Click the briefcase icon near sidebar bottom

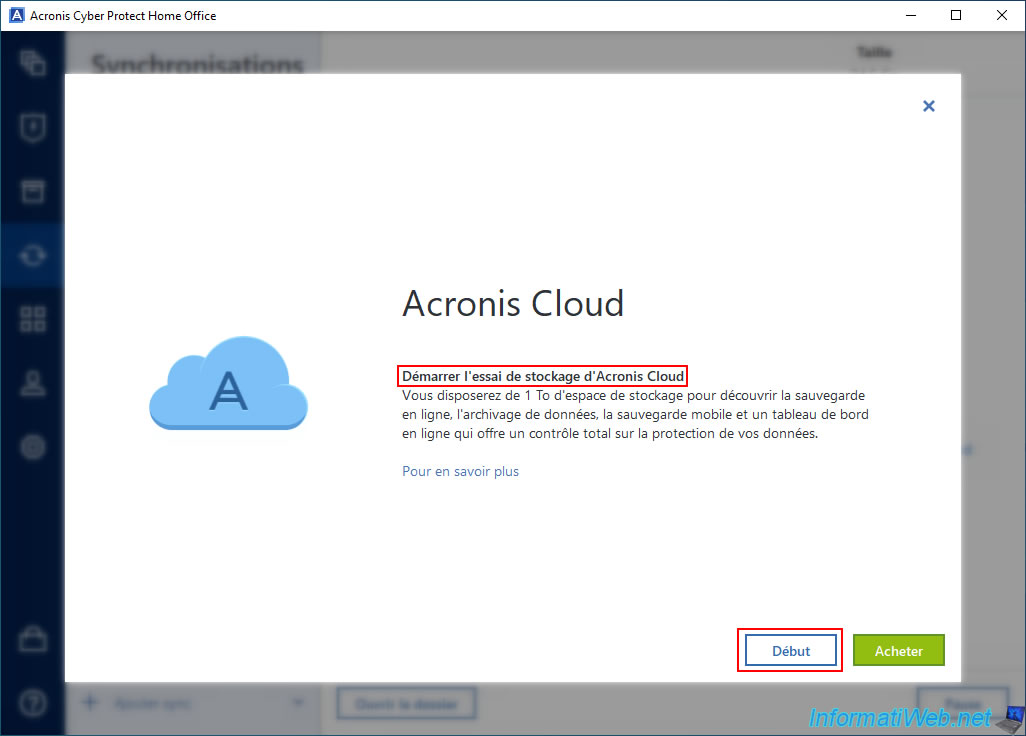pos(32,640)
